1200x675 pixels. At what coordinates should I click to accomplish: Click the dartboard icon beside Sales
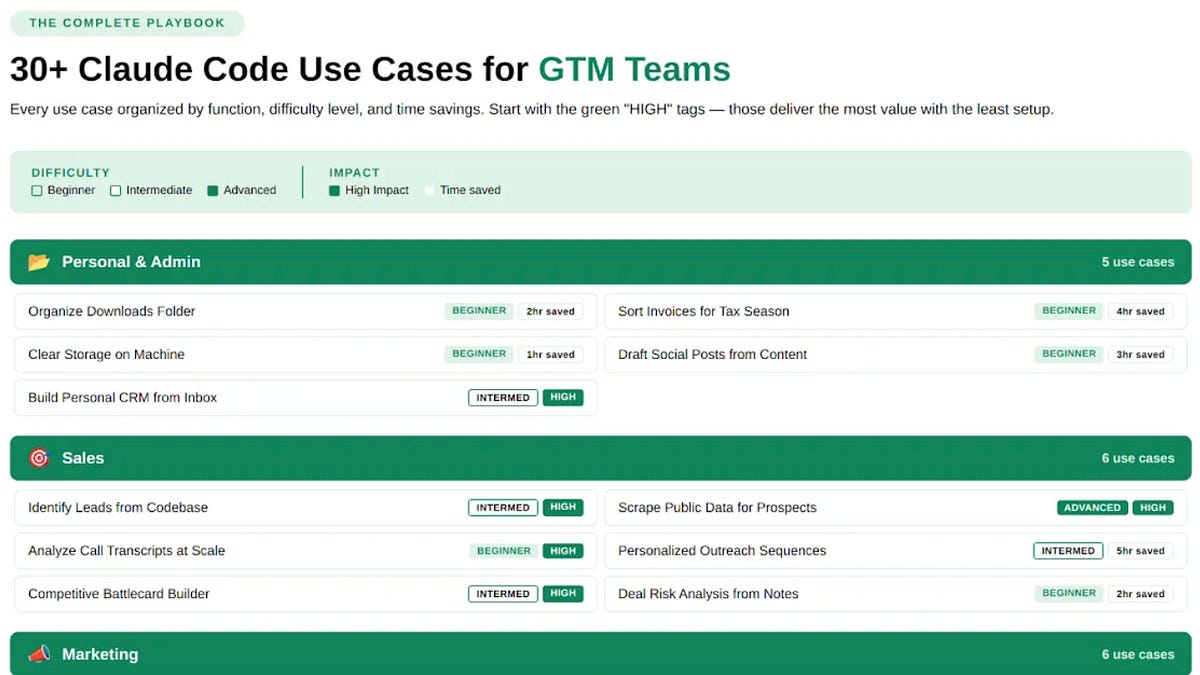click(x=37, y=457)
